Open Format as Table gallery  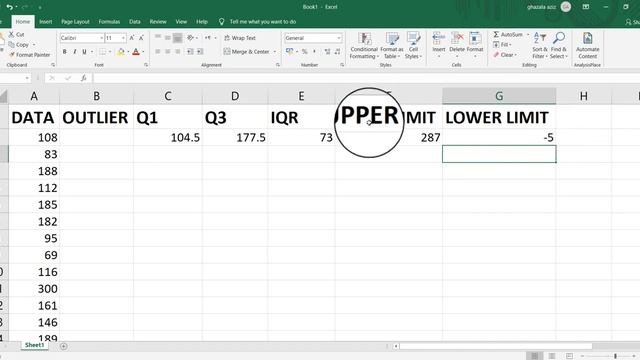(x=391, y=46)
